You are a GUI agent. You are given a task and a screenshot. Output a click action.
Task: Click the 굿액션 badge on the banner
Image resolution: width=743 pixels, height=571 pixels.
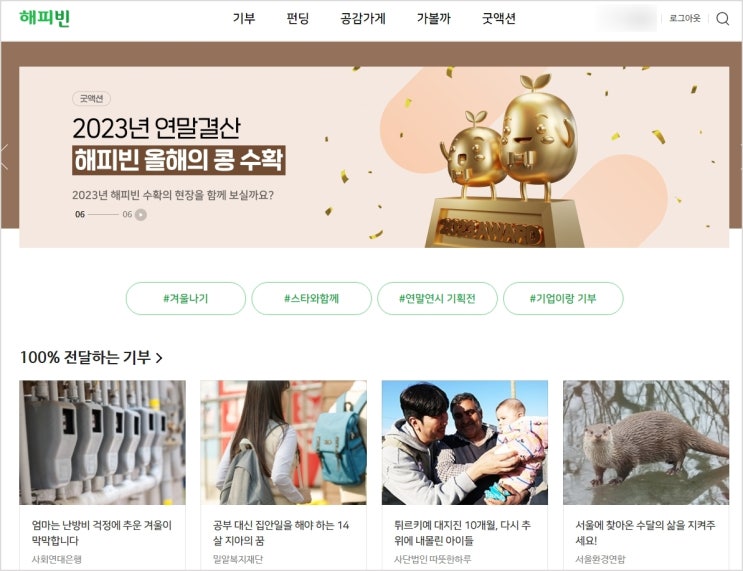pos(91,99)
